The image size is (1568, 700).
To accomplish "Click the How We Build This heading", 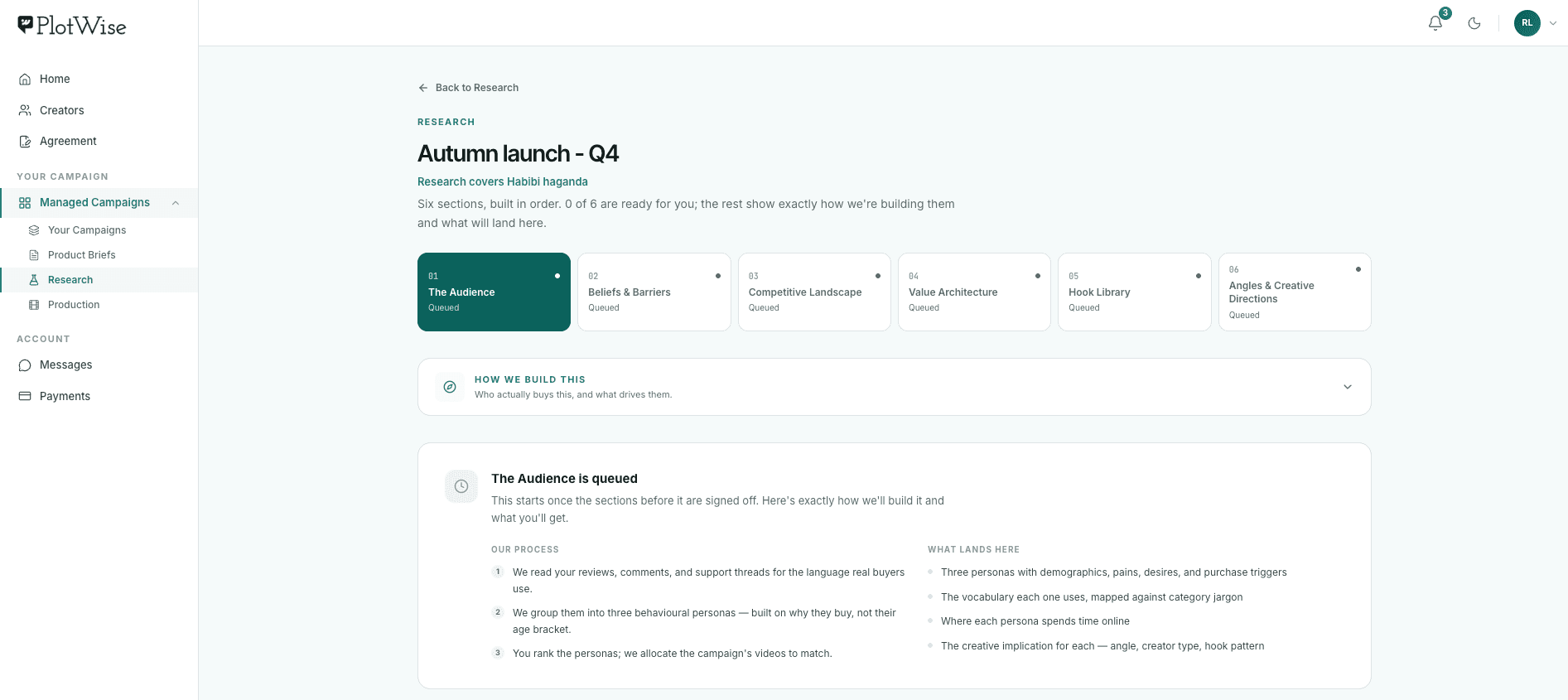I will (530, 379).
